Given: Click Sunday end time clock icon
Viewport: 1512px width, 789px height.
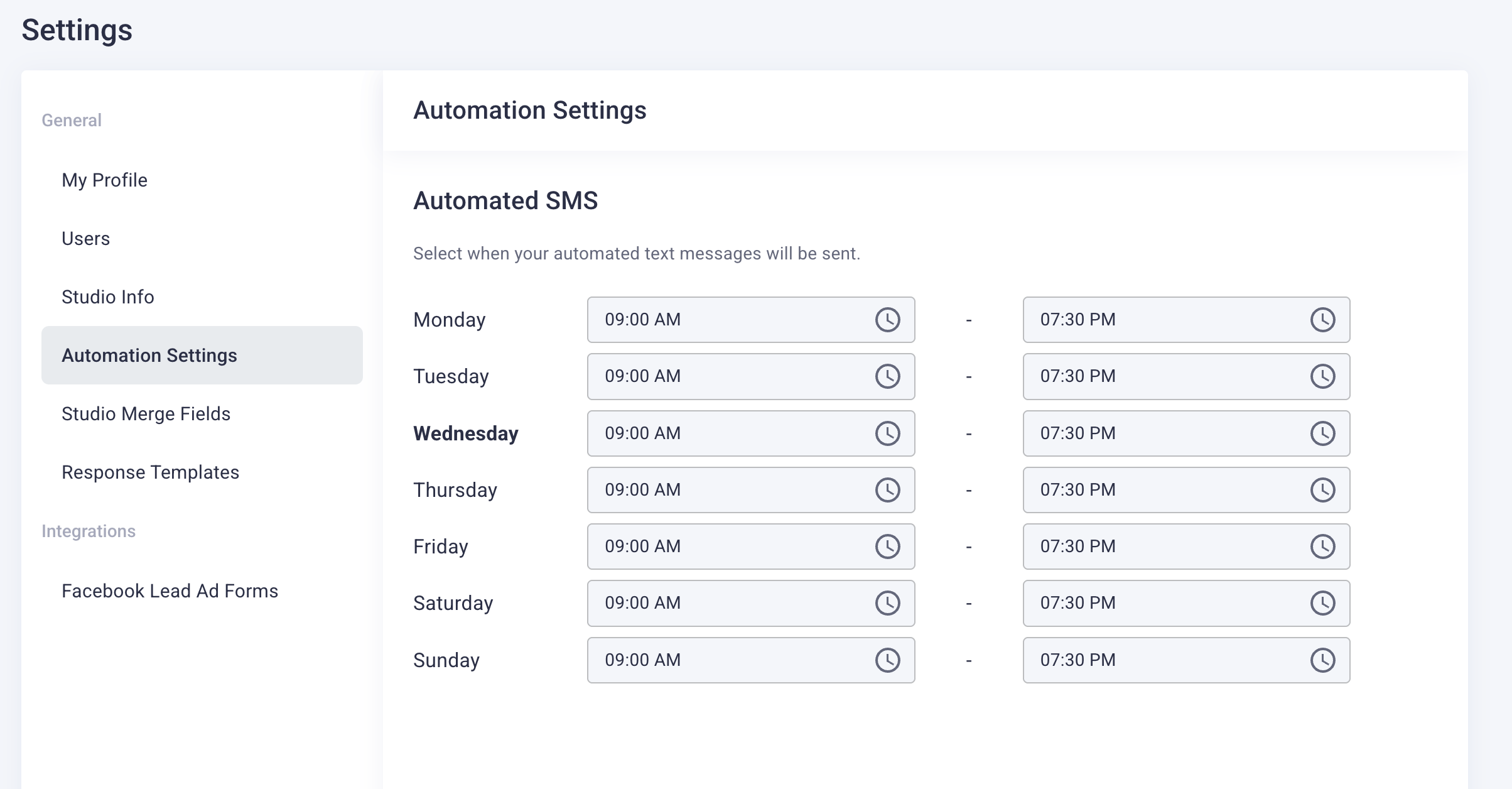Looking at the screenshot, I should 1322,660.
